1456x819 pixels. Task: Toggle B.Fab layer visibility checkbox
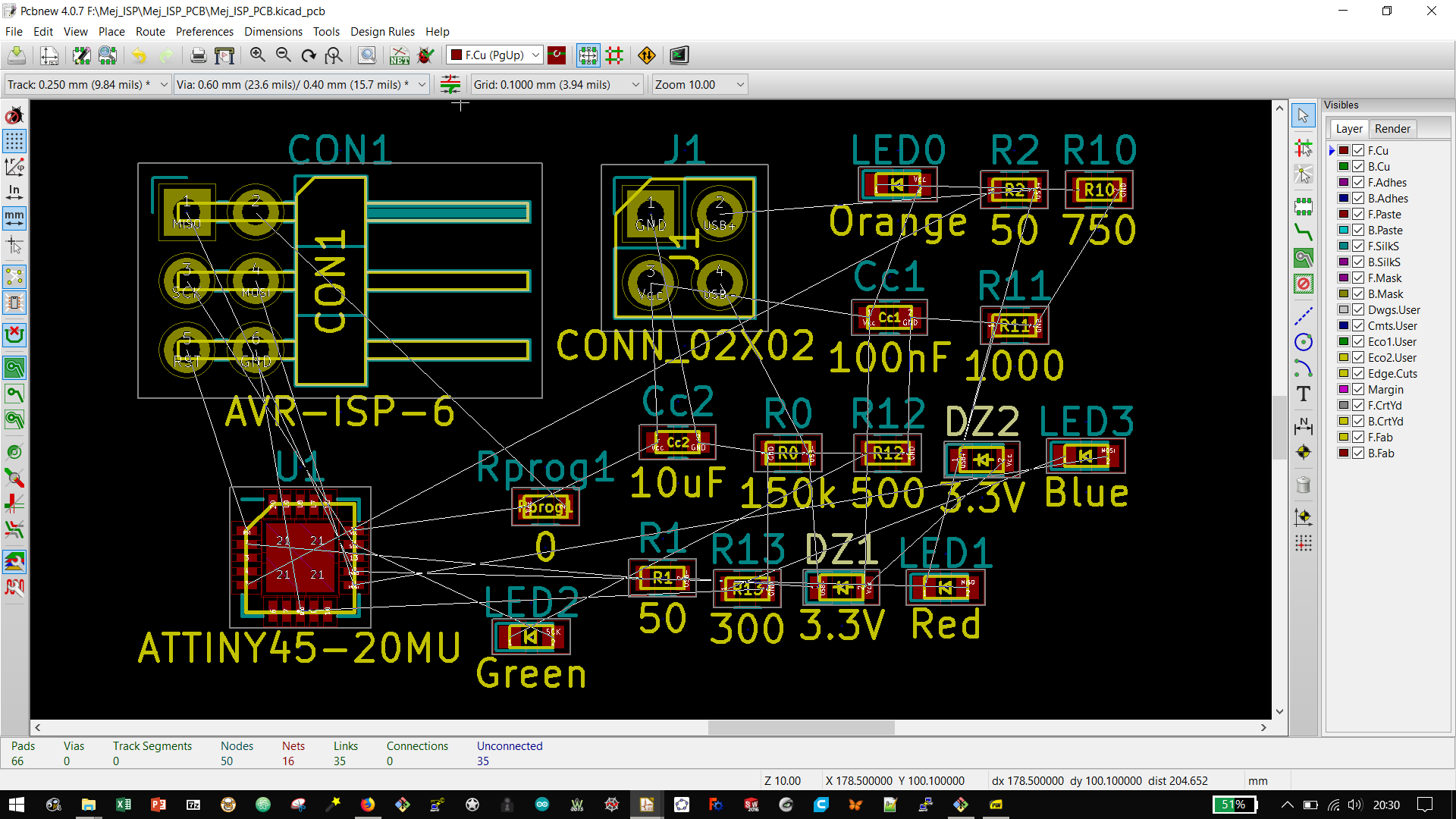coord(1358,453)
